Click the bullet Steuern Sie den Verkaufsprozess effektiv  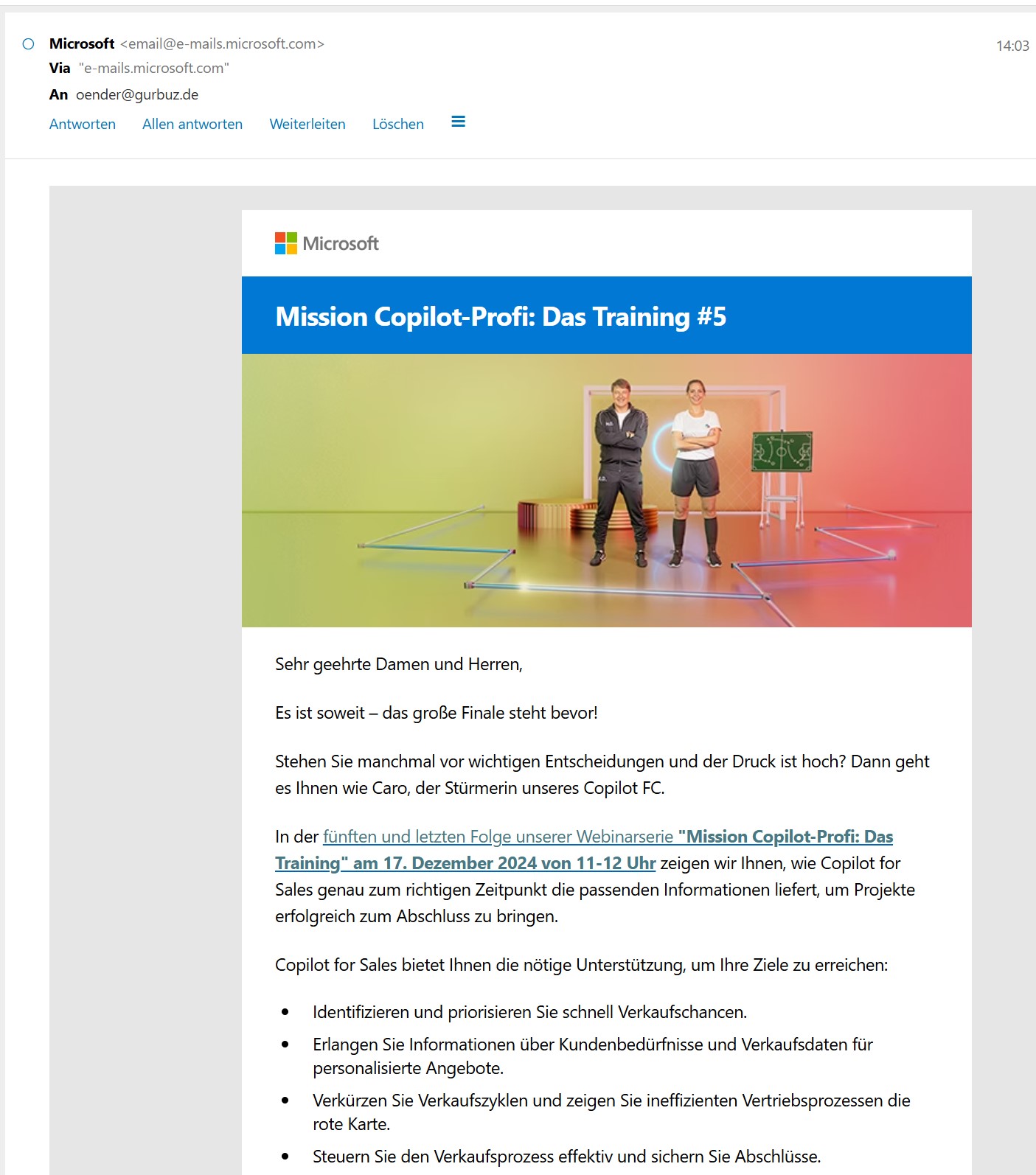pyautogui.click(x=566, y=1157)
